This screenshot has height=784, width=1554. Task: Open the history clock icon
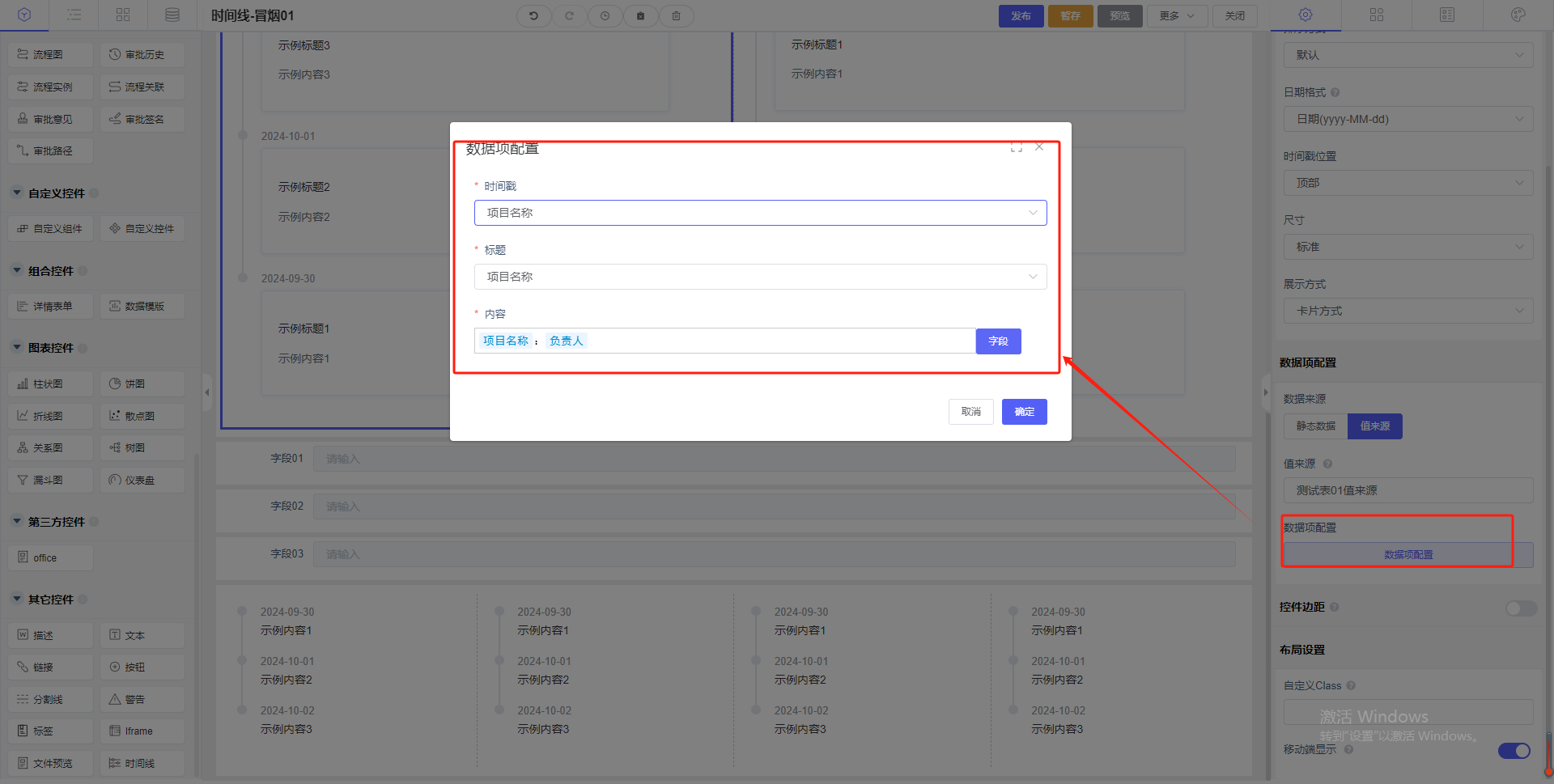(x=605, y=15)
